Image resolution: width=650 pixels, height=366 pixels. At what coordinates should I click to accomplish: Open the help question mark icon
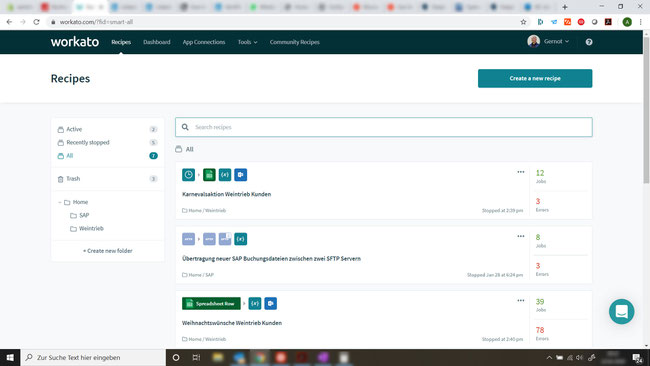[589, 42]
